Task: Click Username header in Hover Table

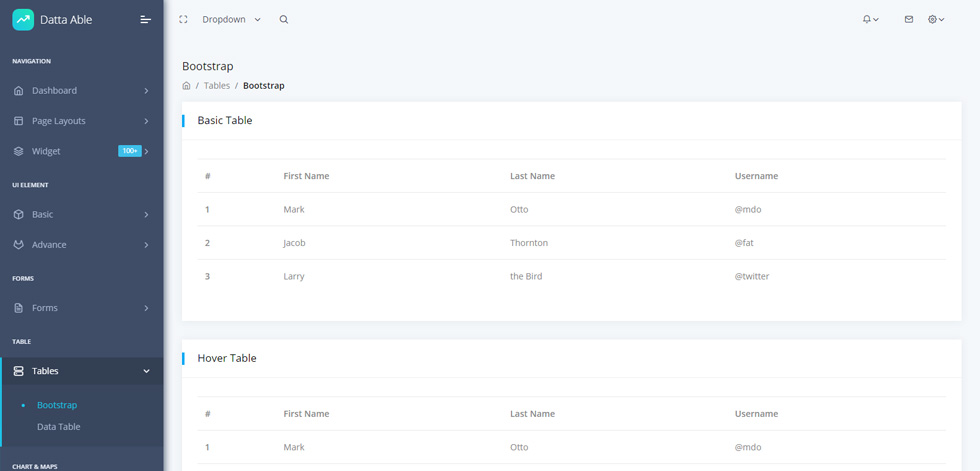Action: 756,414
